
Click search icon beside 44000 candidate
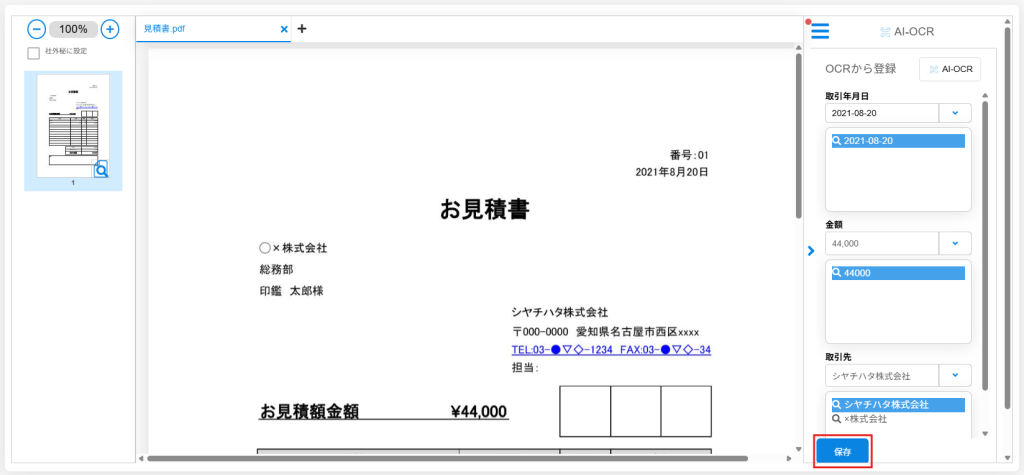point(837,273)
